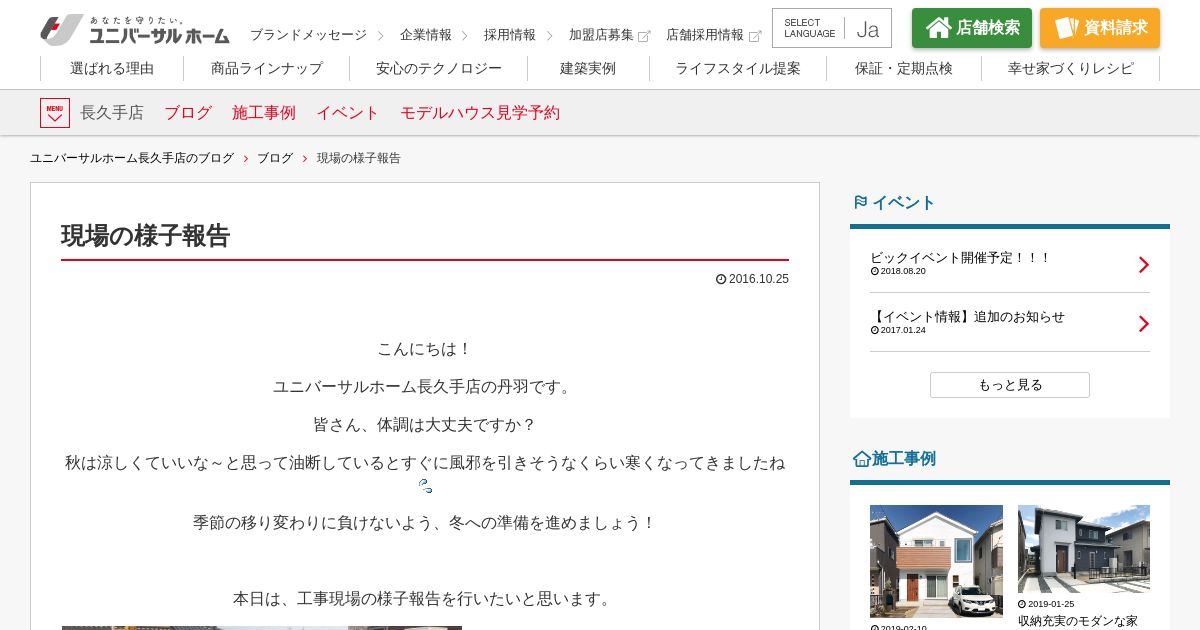1200x630 pixels.
Task: Select 安心のテクノロジー menu item
Action: coord(439,69)
